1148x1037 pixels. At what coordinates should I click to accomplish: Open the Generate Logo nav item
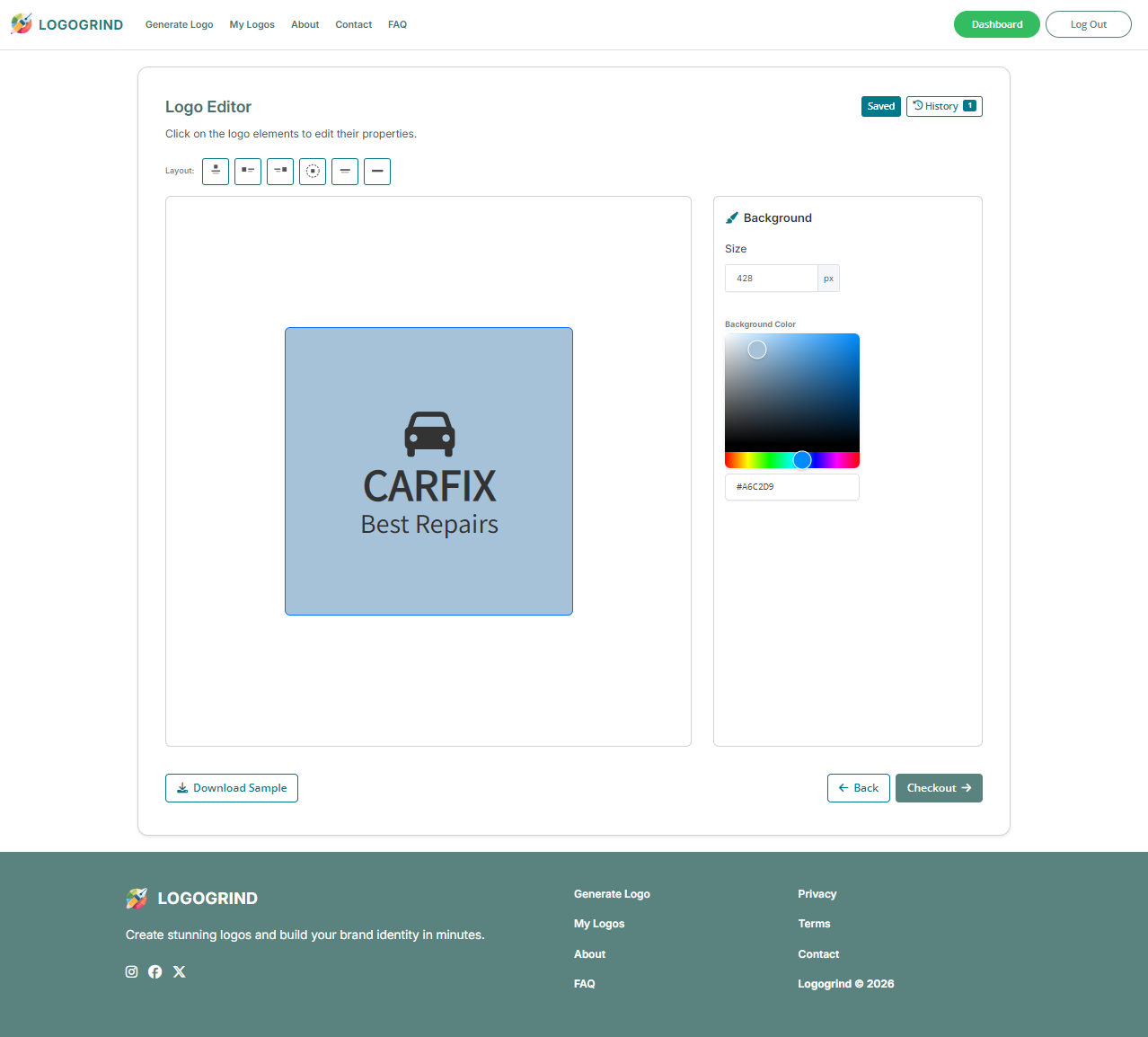click(179, 24)
